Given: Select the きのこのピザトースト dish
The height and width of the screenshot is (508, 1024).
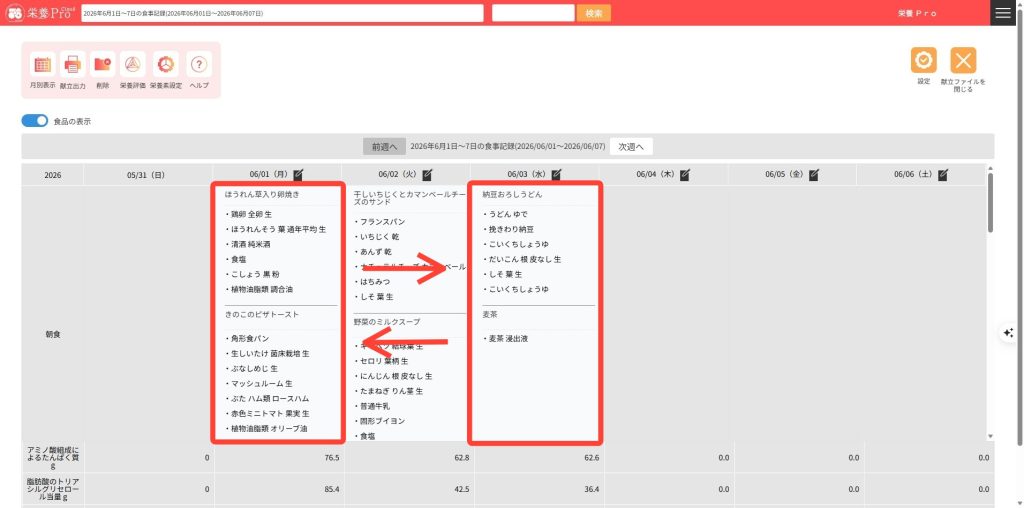Looking at the screenshot, I should click(261, 315).
